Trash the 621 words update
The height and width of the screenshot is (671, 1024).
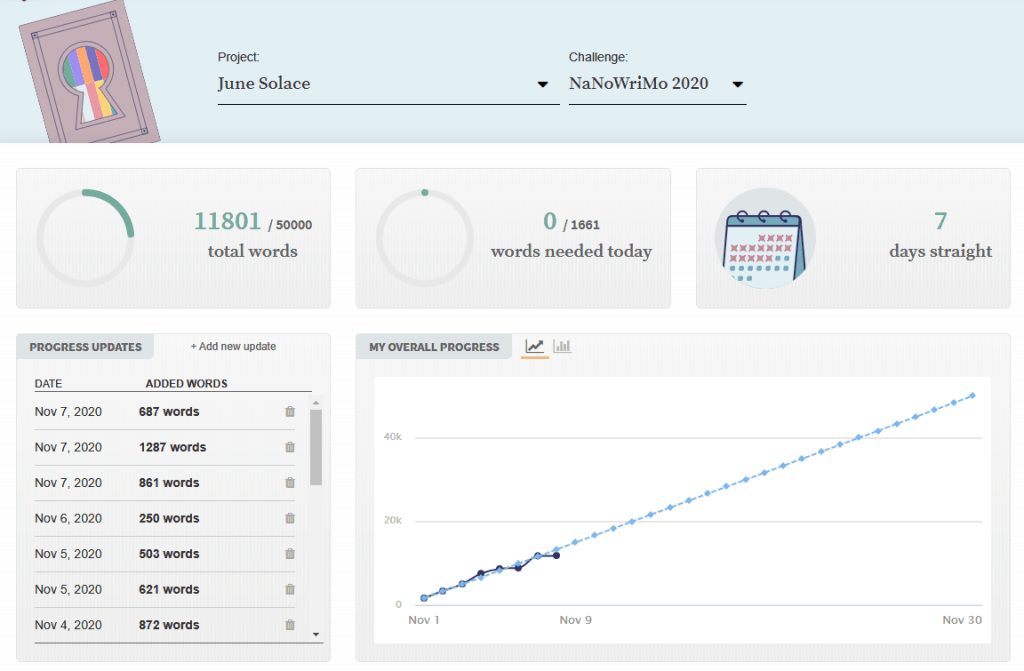(290, 589)
